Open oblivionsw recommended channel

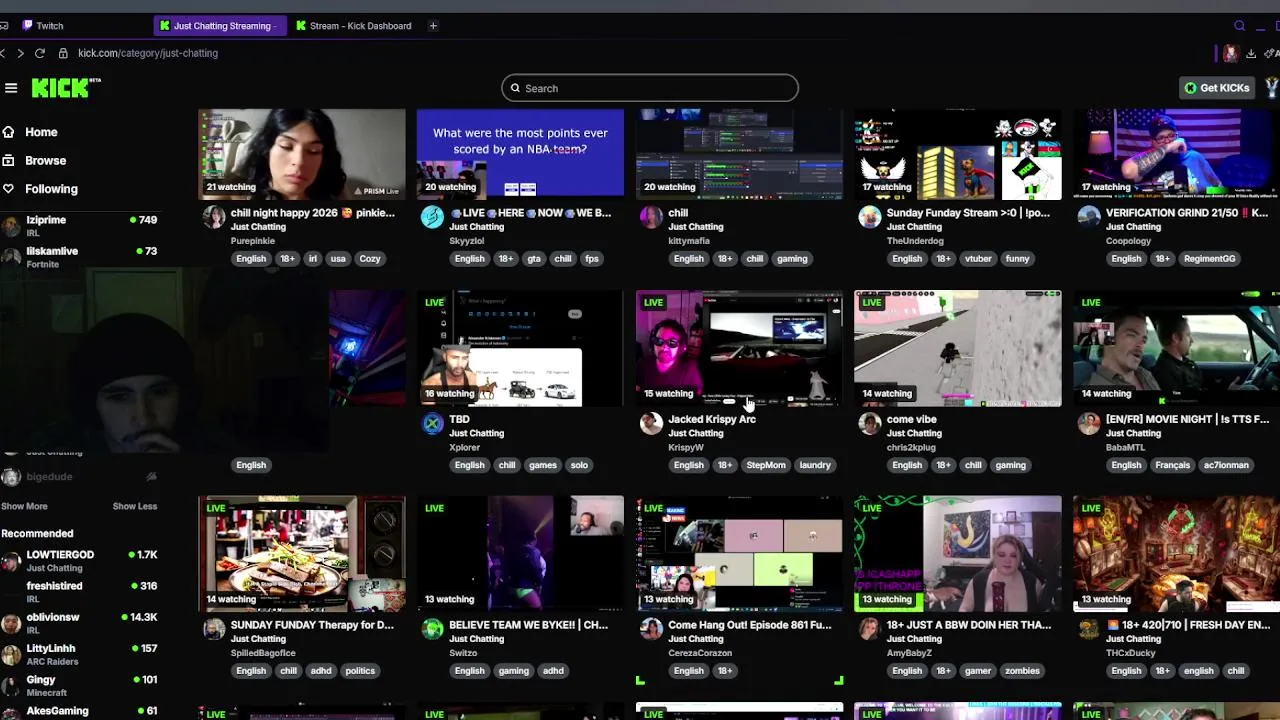[x=80, y=624]
